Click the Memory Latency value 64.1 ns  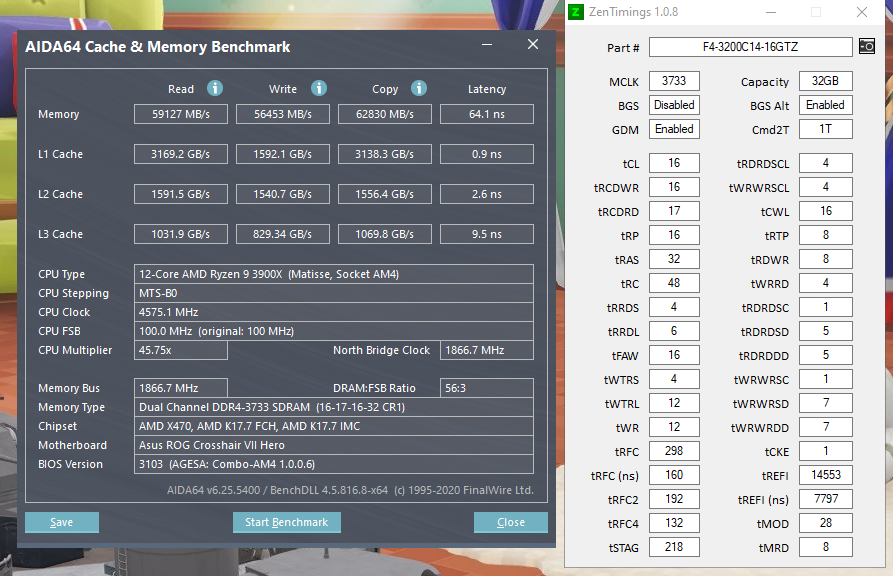click(x=487, y=114)
